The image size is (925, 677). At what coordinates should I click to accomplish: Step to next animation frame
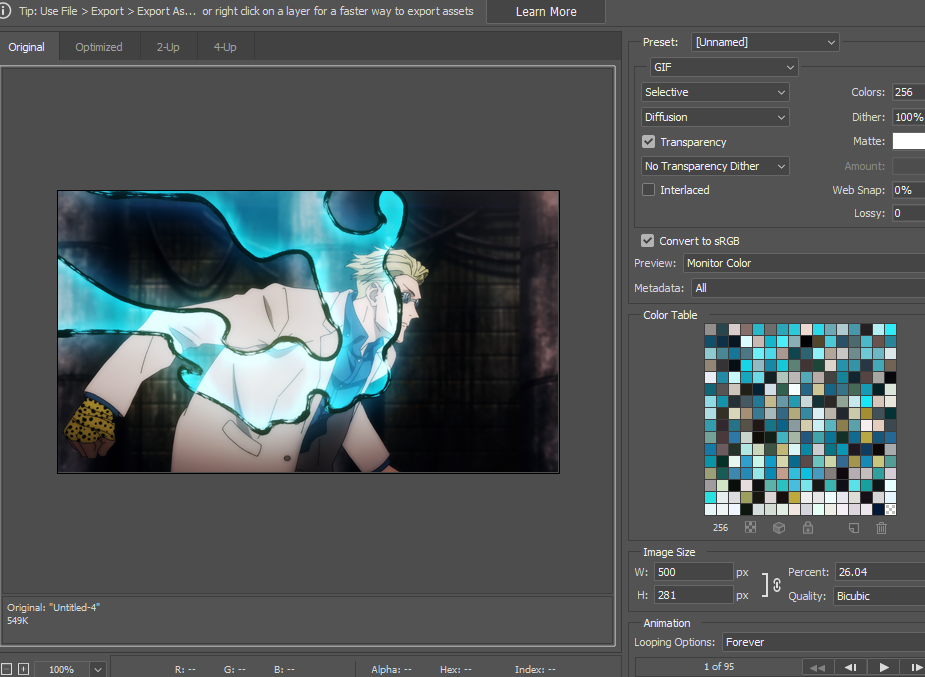pyautogui.click(x=913, y=667)
